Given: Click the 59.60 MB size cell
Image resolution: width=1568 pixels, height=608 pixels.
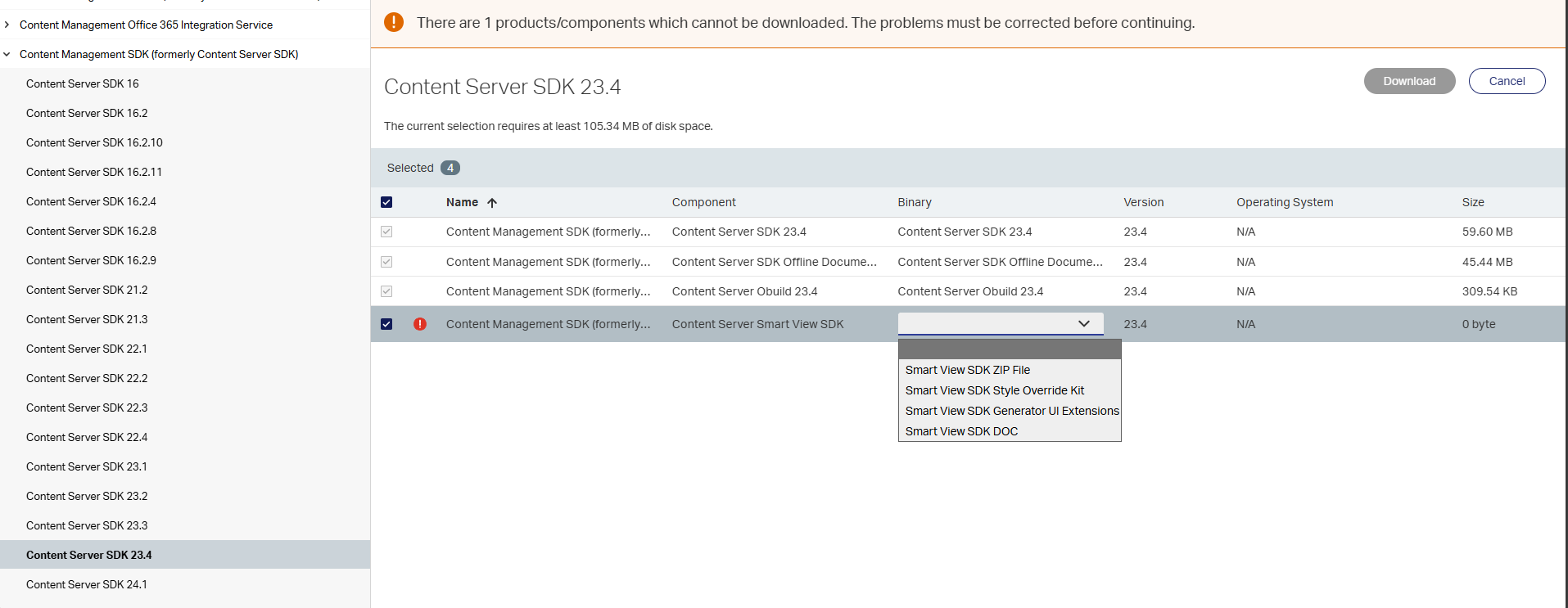Looking at the screenshot, I should pos(1487,232).
